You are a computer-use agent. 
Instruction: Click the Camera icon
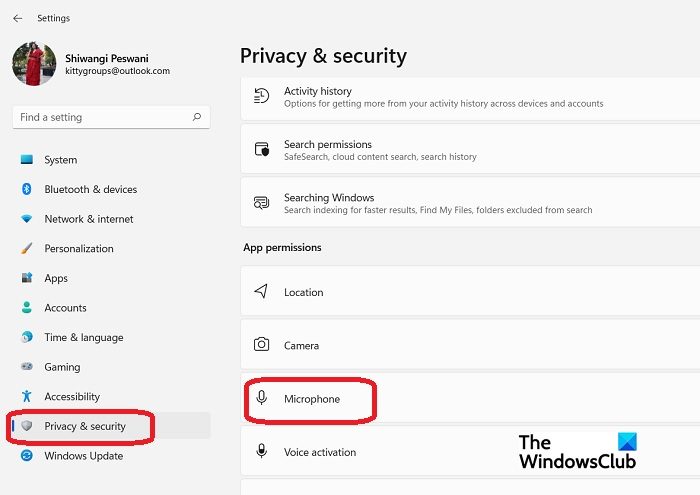tap(261, 345)
